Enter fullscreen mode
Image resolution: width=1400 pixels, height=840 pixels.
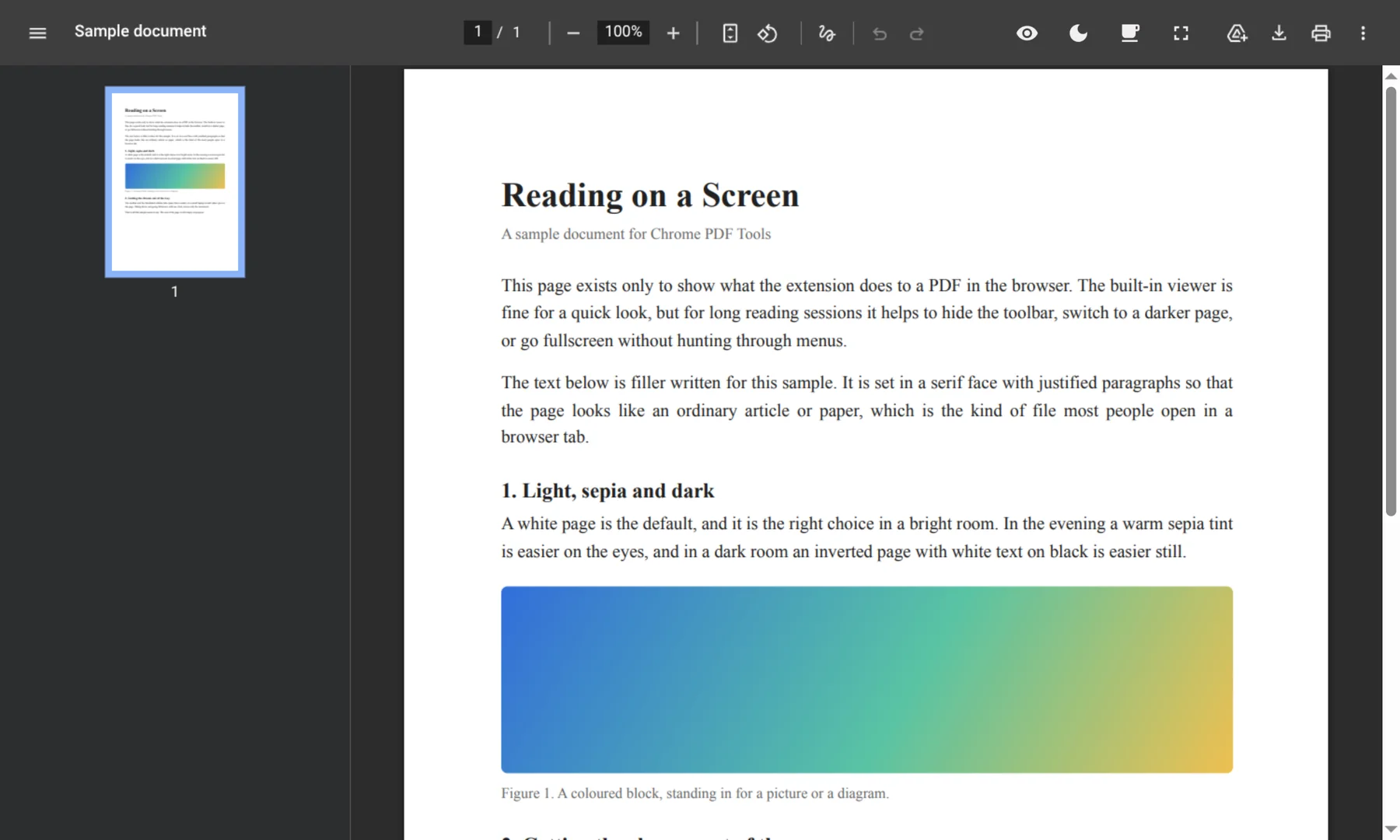pyautogui.click(x=1181, y=33)
